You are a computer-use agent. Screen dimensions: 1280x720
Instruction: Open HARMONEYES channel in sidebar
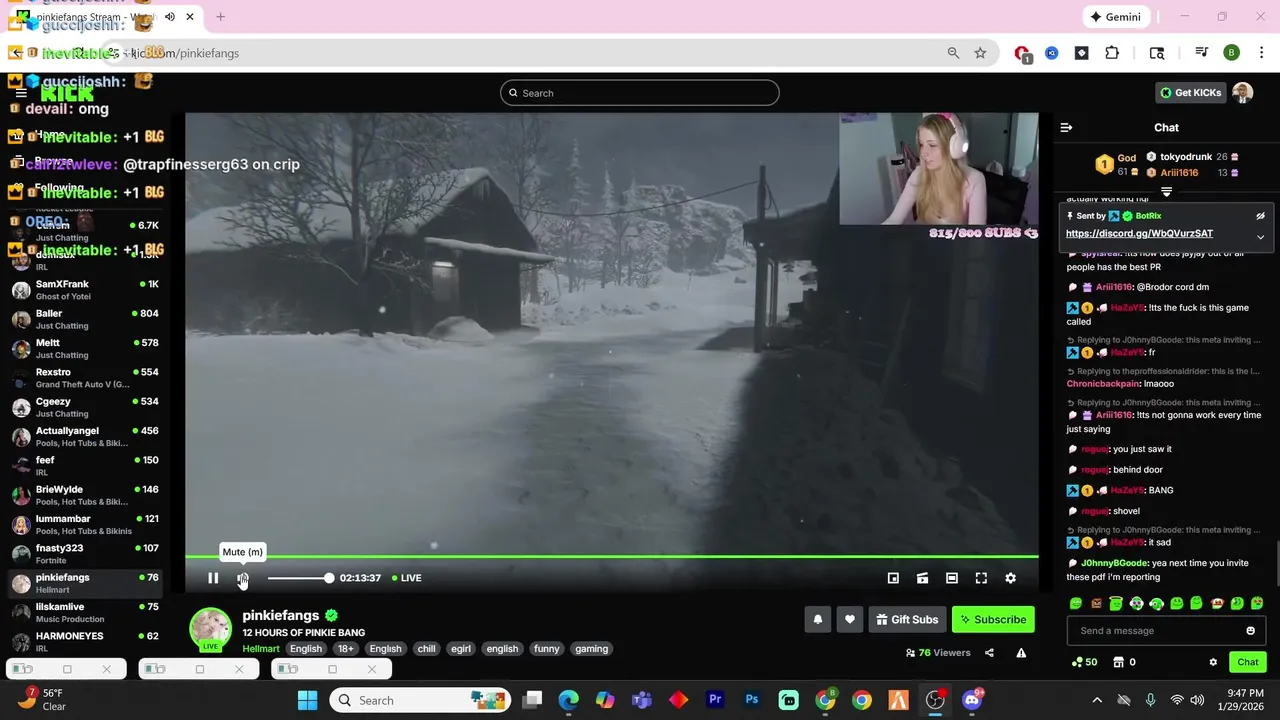point(85,642)
